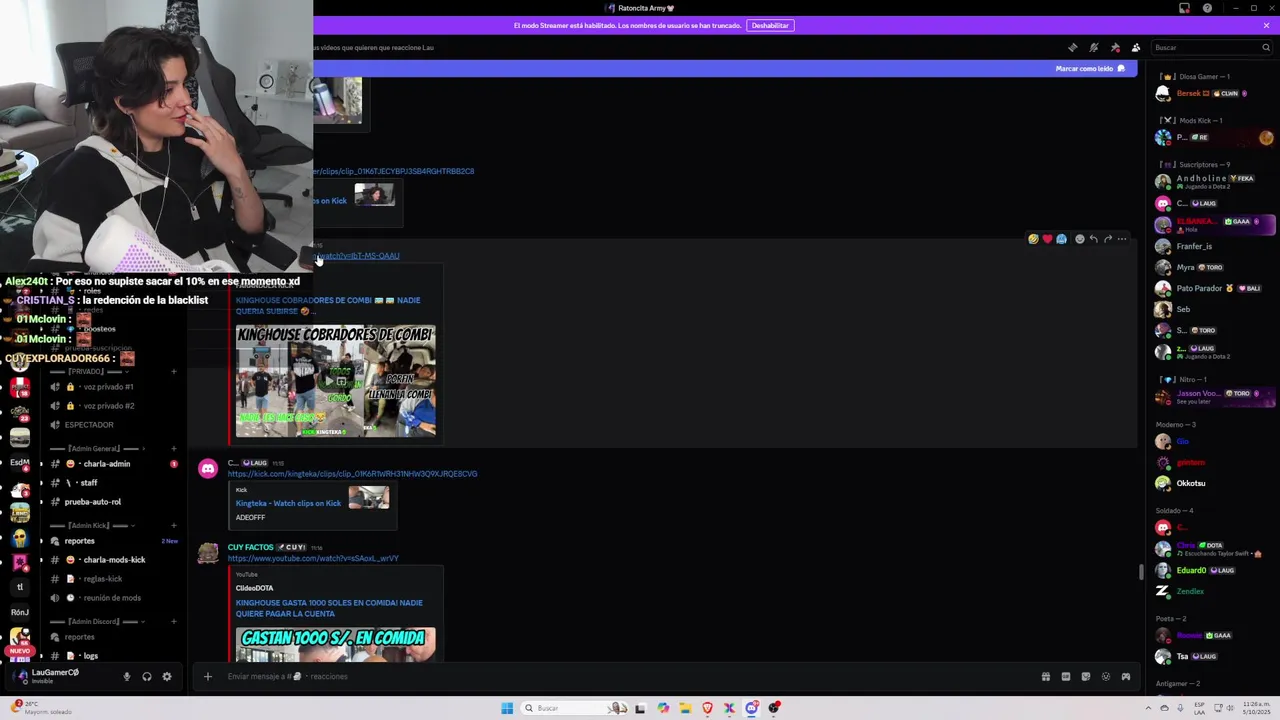The width and height of the screenshot is (1280, 720).
Task: Open the charla-mods-kick channel
Action: click(113, 560)
